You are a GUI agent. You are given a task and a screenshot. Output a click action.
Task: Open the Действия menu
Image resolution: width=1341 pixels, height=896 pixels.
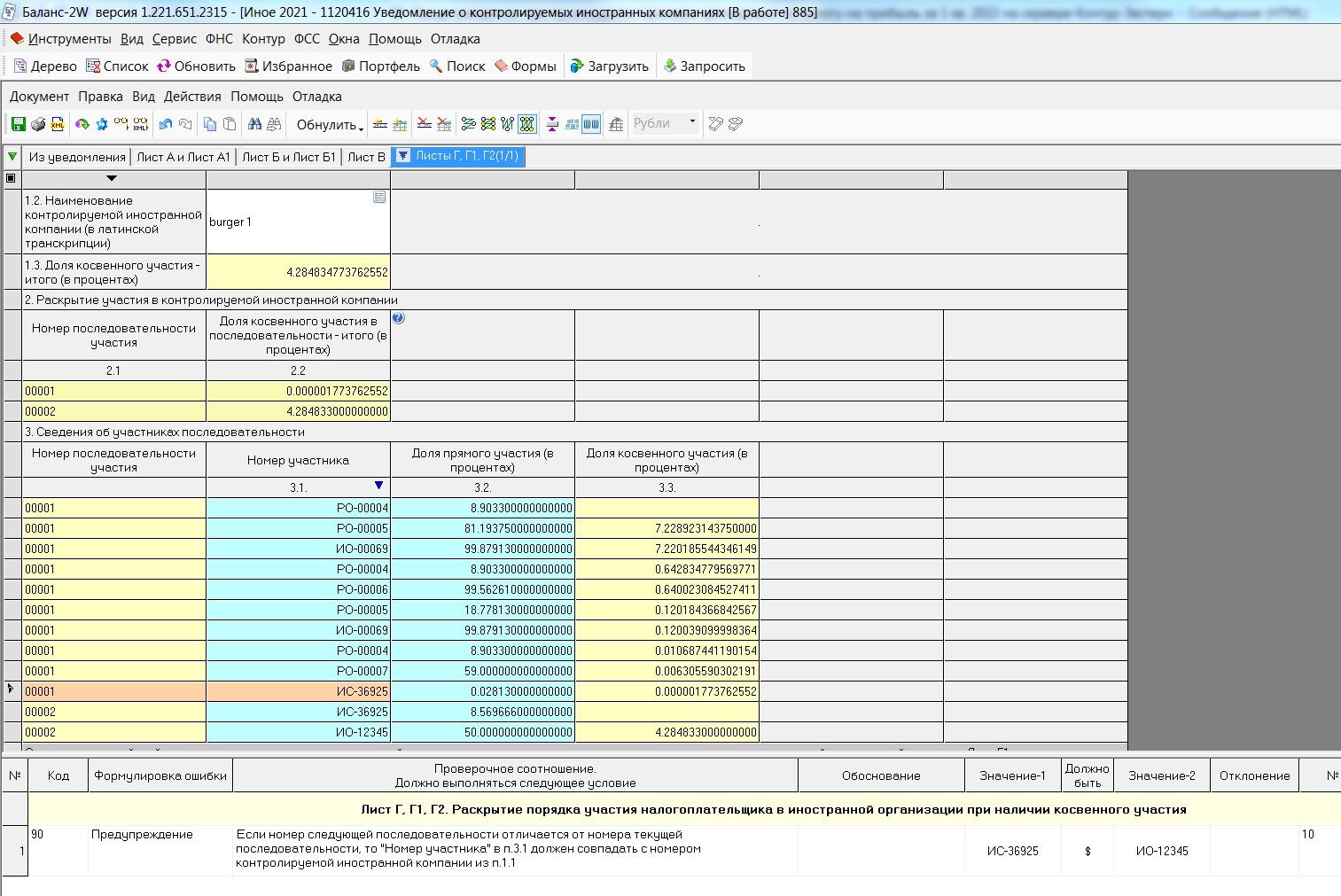tap(192, 97)
